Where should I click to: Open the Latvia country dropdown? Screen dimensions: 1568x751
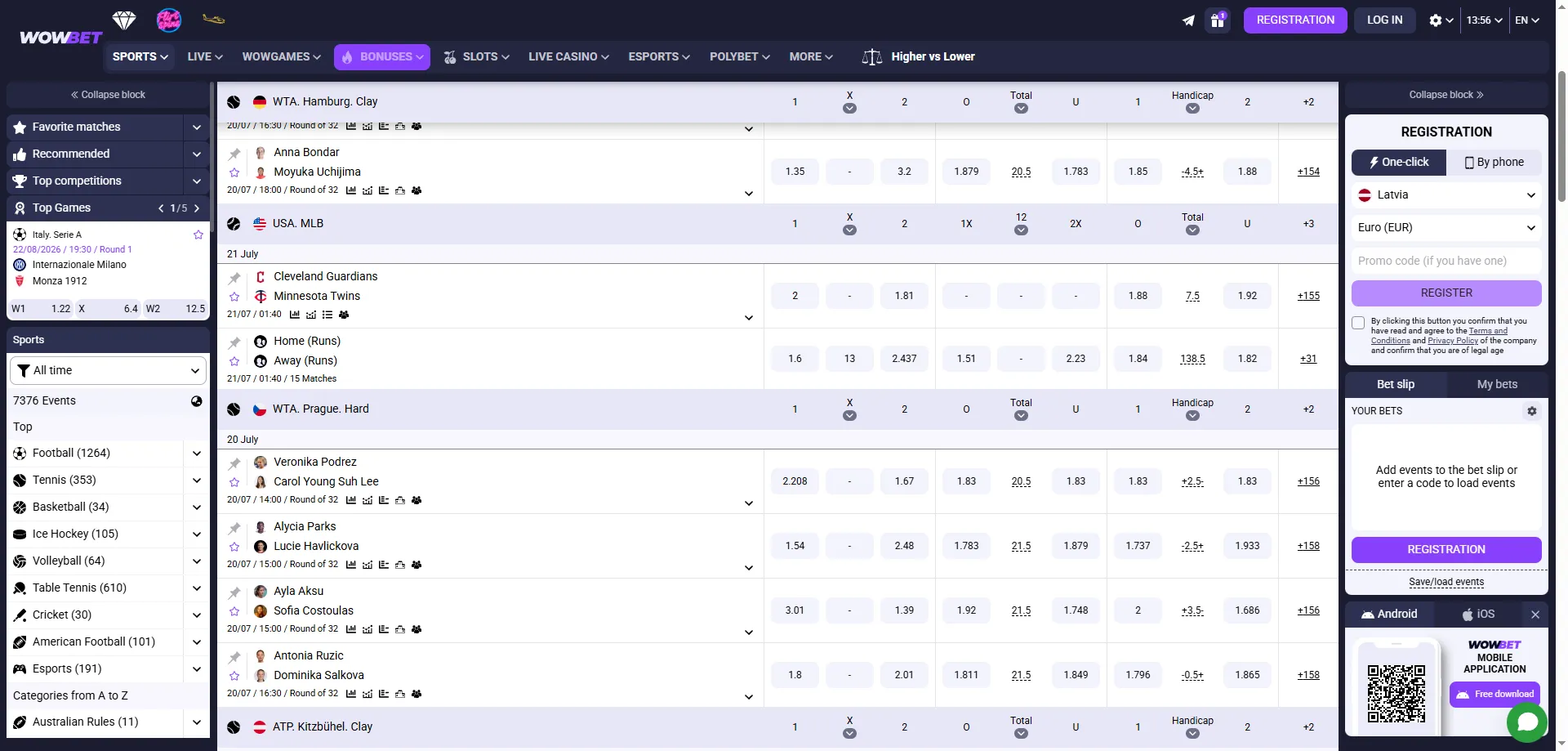pyautogui.click(x=1446, y=195)
